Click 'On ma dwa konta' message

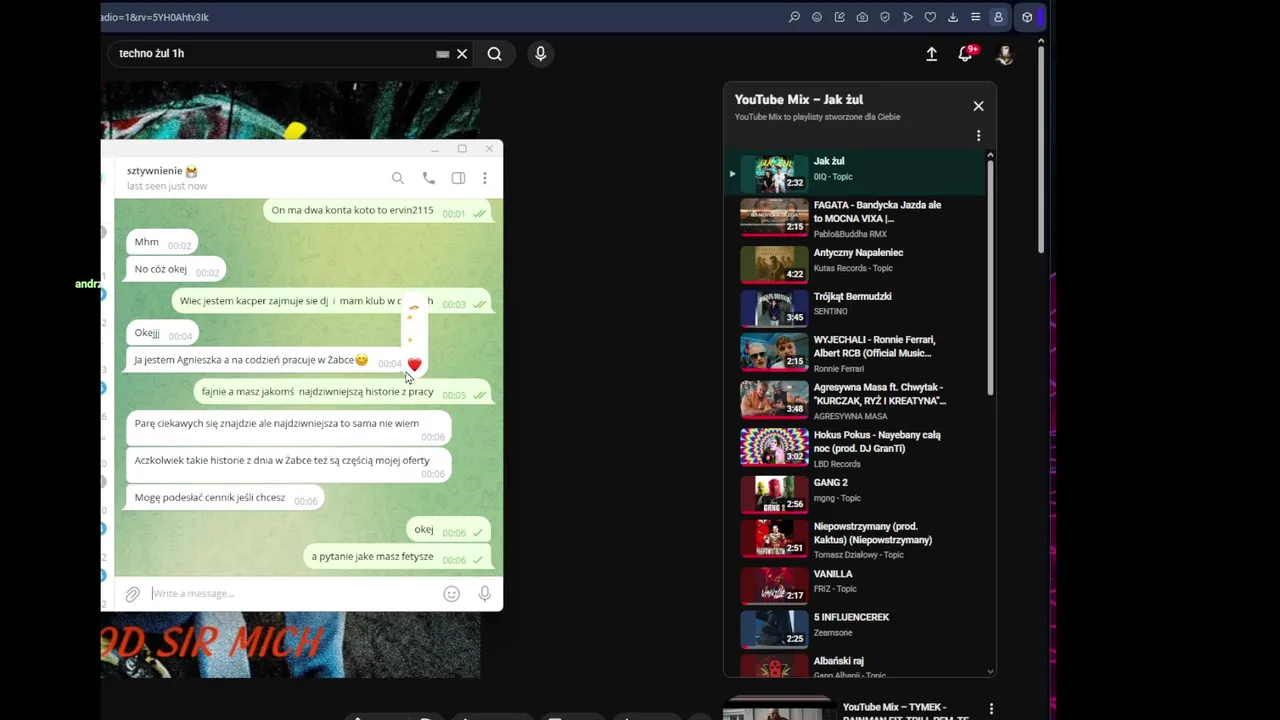pyautogui.click(x=378, y=211)
